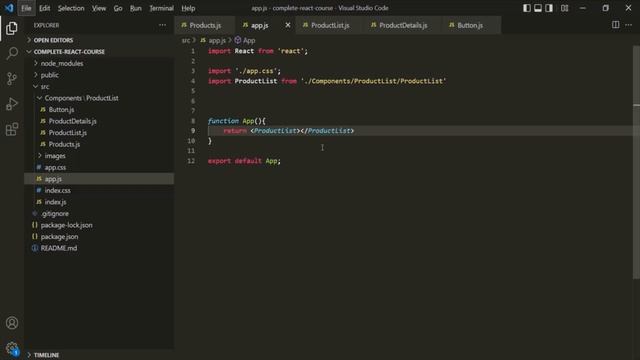Switch to the ProductDetails.js tab
The height and width of the screenshot is (360, 640).
[x=403, y=25]
